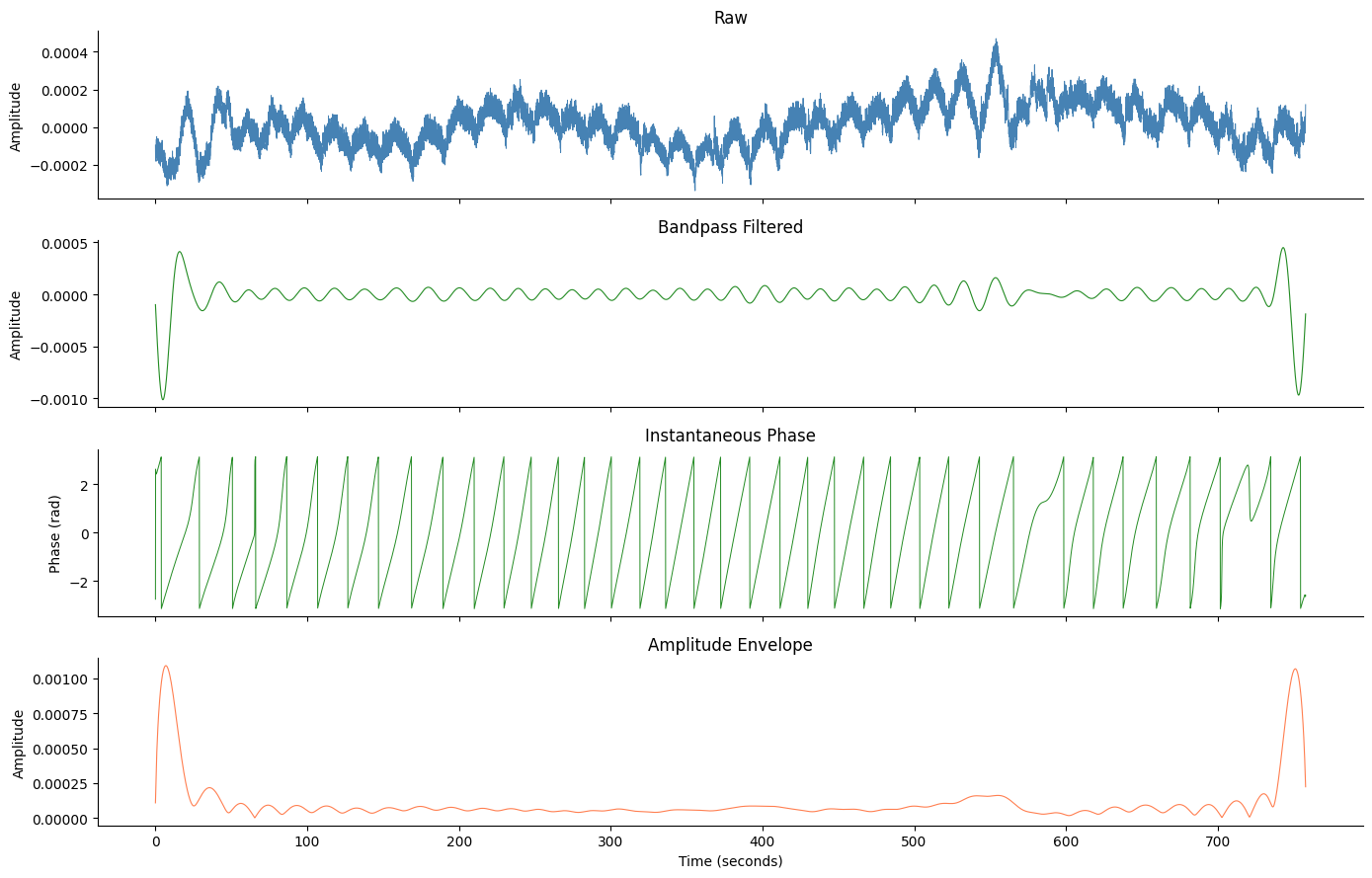The image size is (1372, 878).
Task: Click the highest peak in the Raw signal
Action: tap(996, 41)
